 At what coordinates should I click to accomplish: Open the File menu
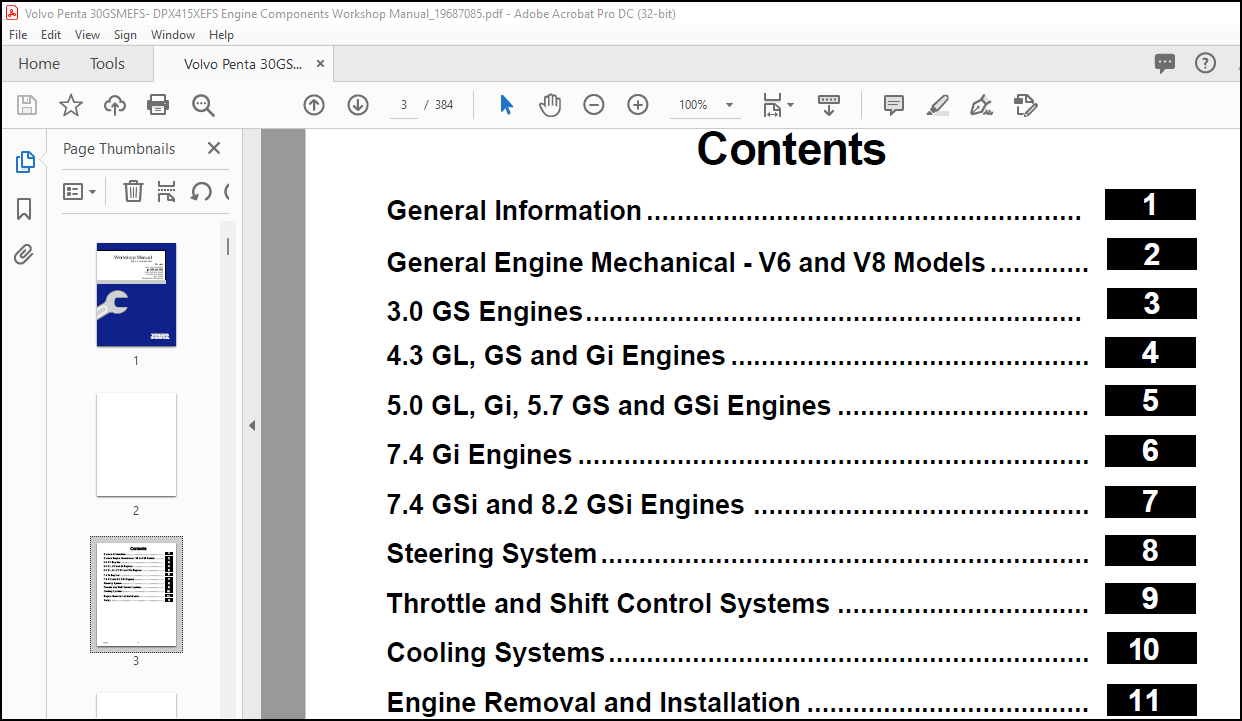[19, 34]
